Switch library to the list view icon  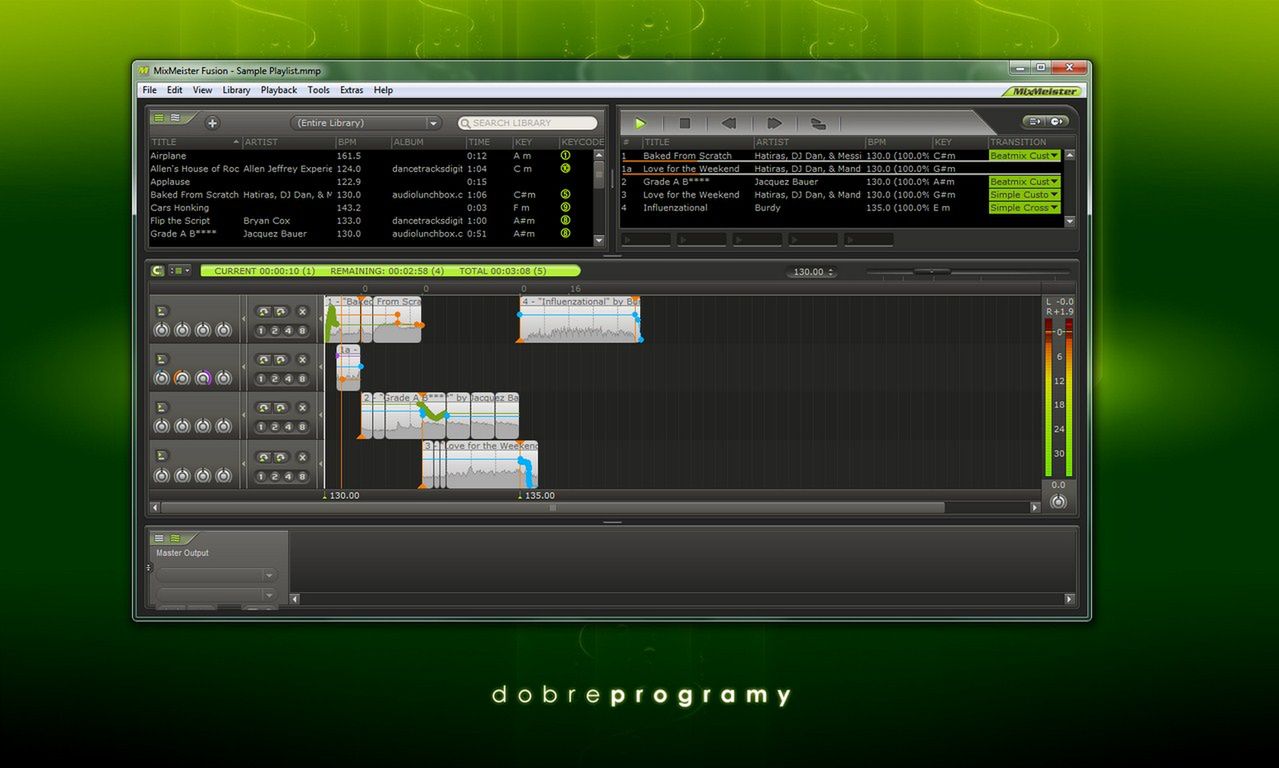(158, 118)
